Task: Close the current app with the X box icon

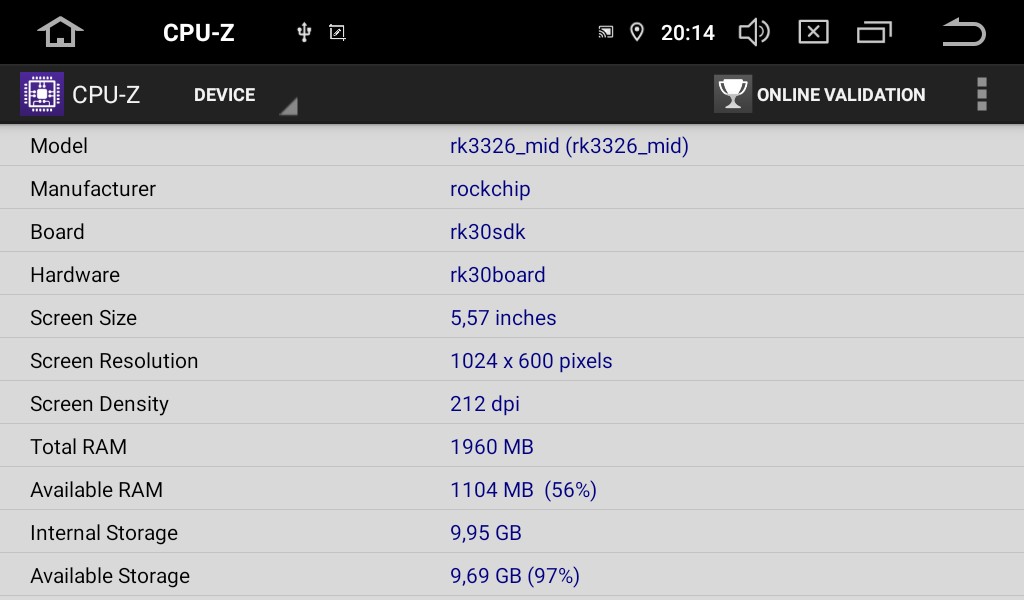Action: tap(813, 32)
